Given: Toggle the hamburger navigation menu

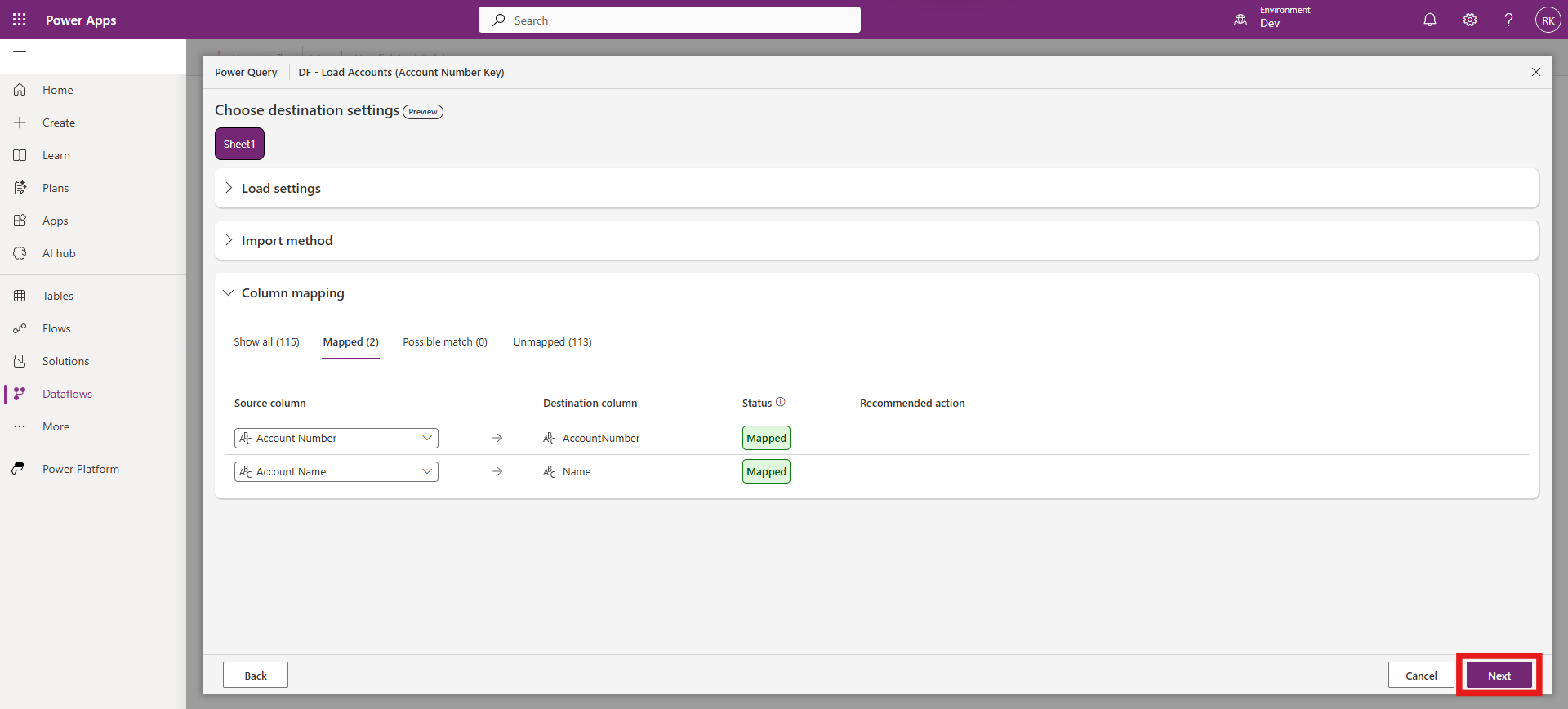Looking at the screenshot, I should point(20,56).
